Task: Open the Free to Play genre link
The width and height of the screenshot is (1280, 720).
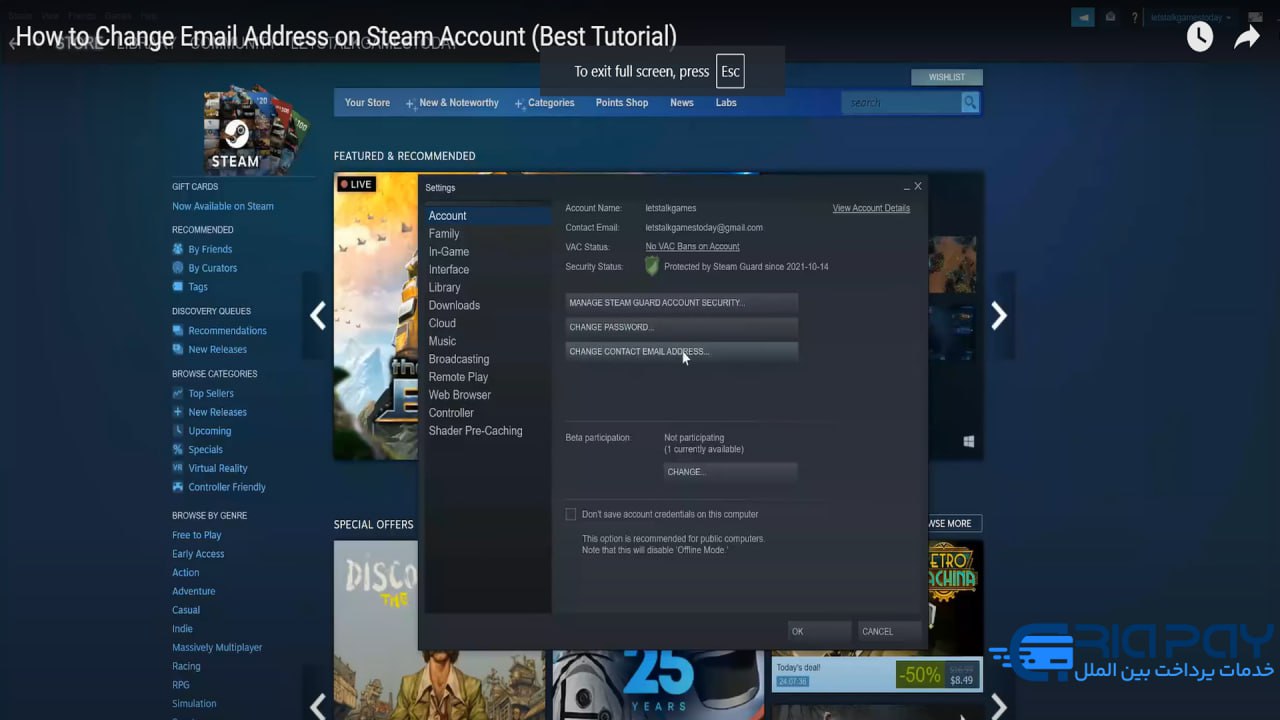Action: pos(197,535)
